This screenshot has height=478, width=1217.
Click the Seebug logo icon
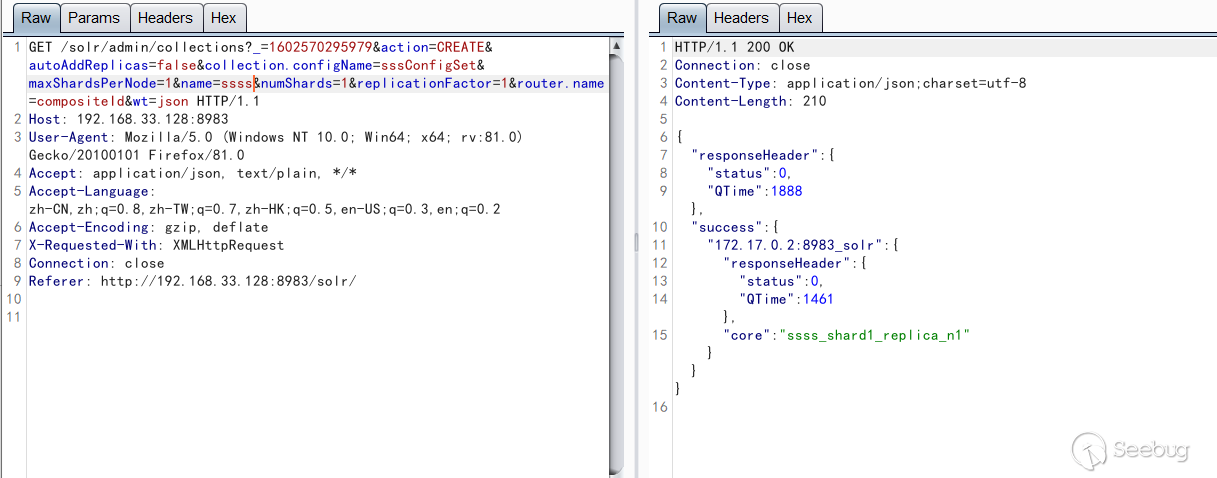click(1087, 449)
